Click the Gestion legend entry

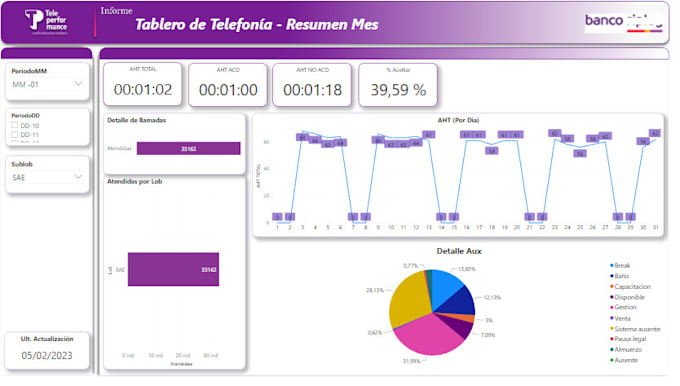(623, 307)
